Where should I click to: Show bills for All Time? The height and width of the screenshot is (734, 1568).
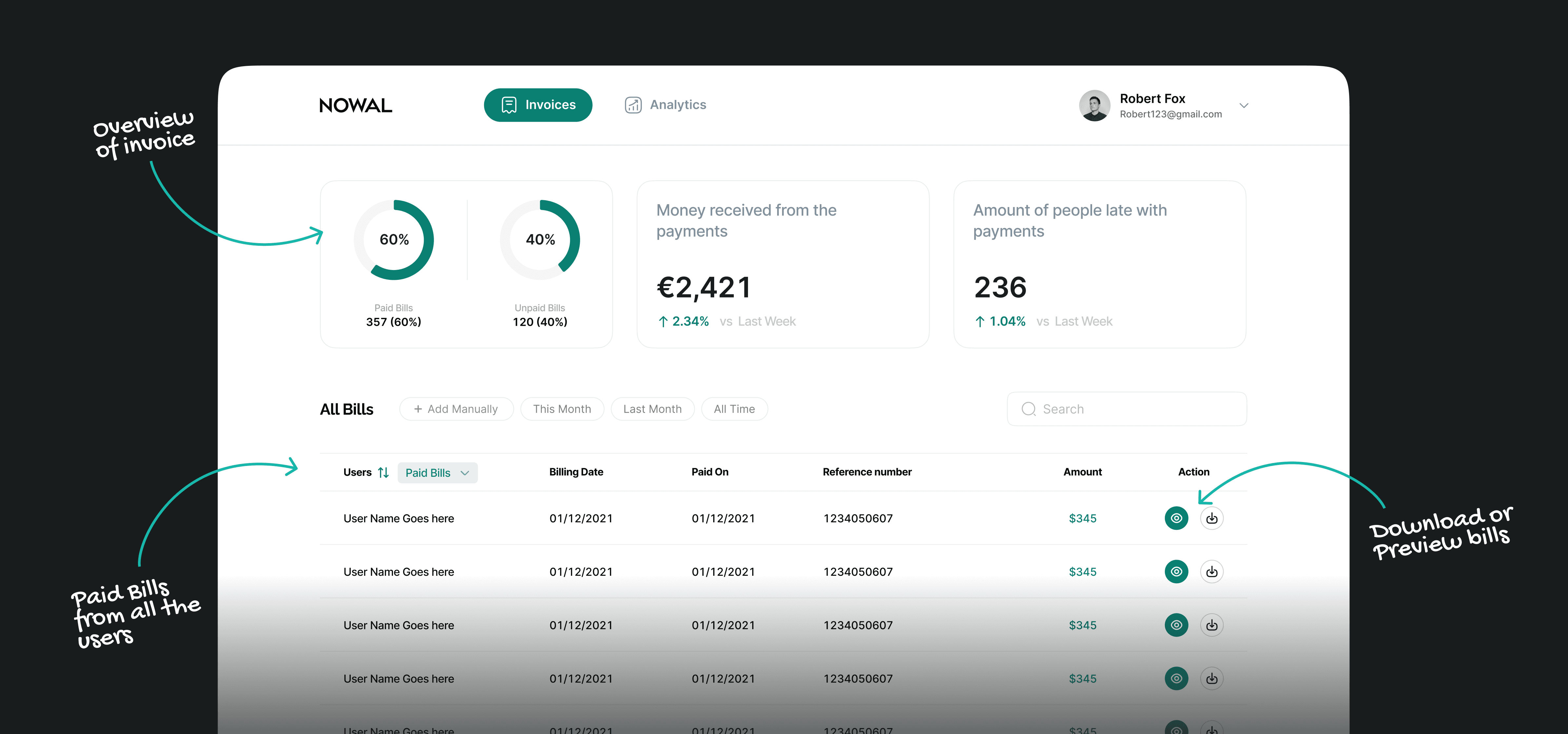click(734, 409)
